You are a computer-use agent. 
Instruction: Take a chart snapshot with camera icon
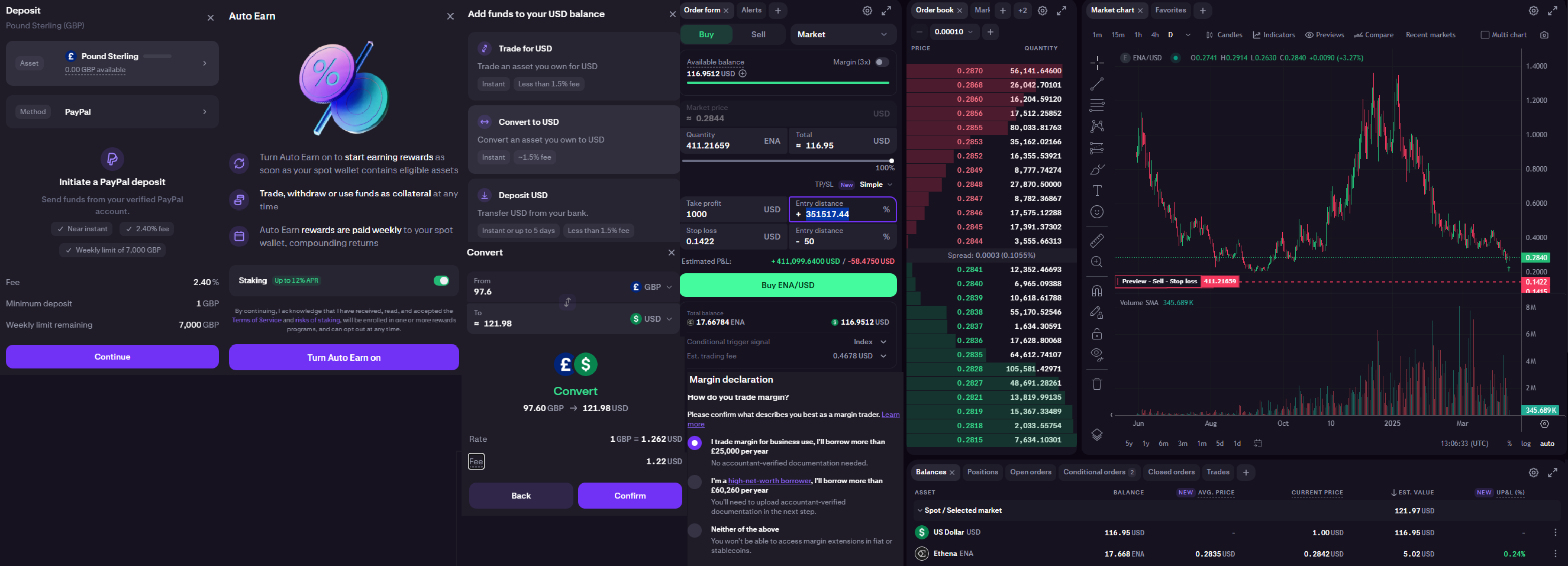pos(1544,35)
